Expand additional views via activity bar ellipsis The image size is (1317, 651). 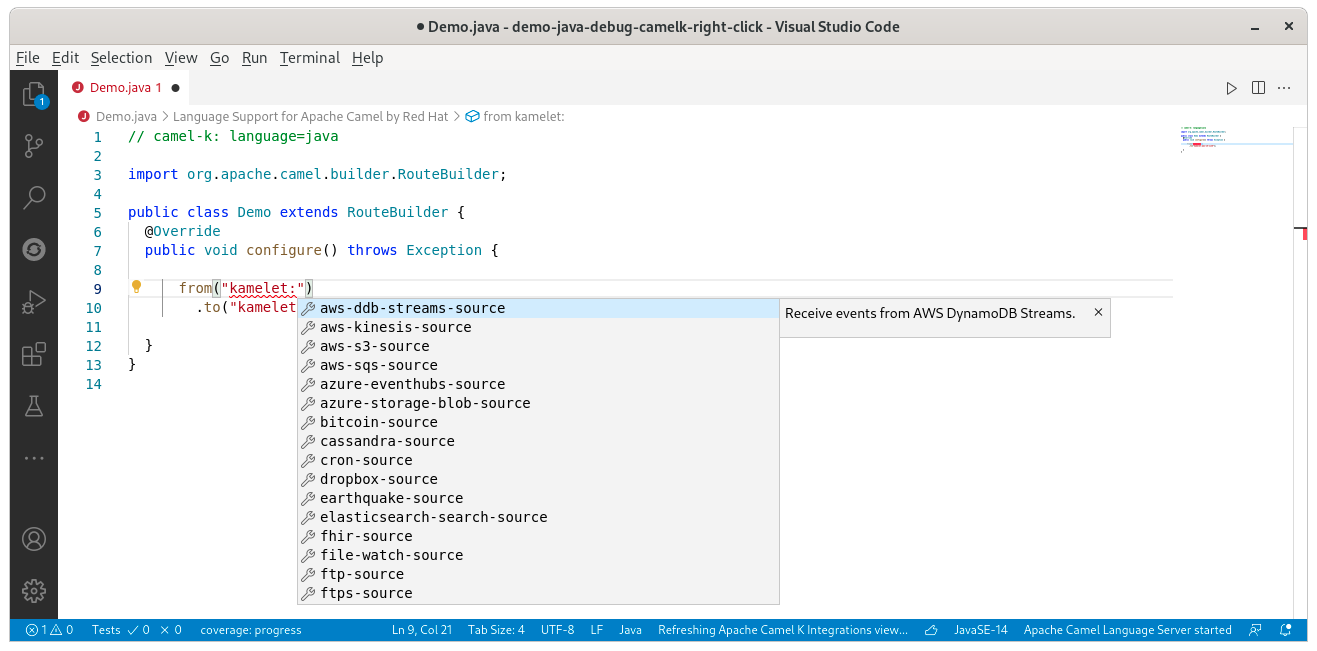tap(34, 458)
